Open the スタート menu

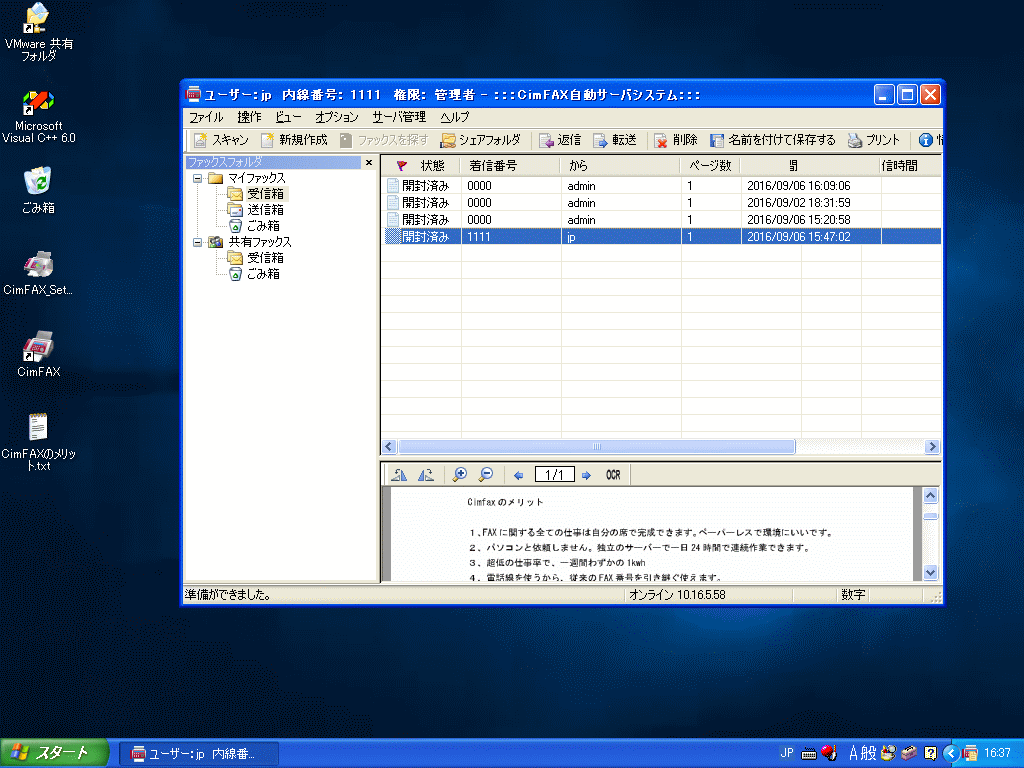54,753
